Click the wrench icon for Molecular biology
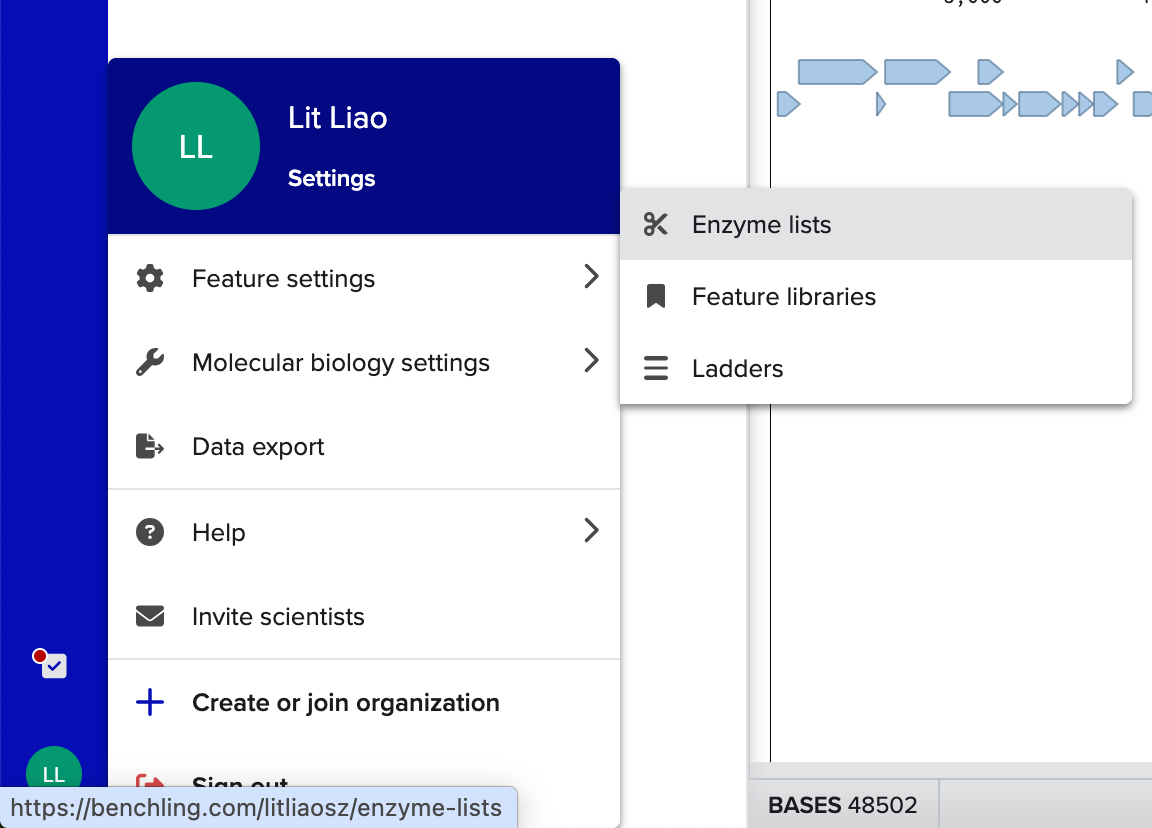 point(150,363)
